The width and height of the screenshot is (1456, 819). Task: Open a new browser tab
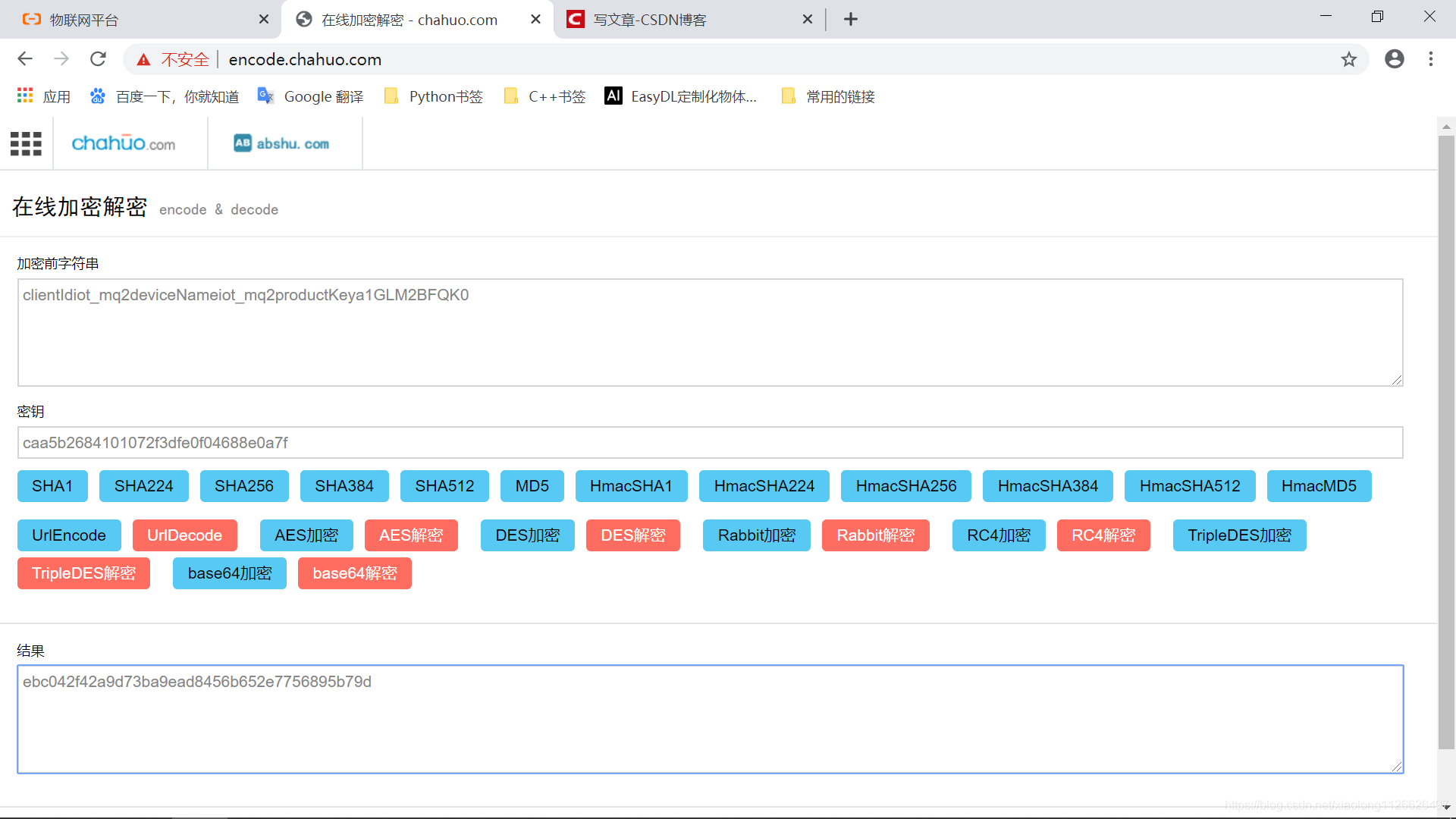(x=850, y=20)
